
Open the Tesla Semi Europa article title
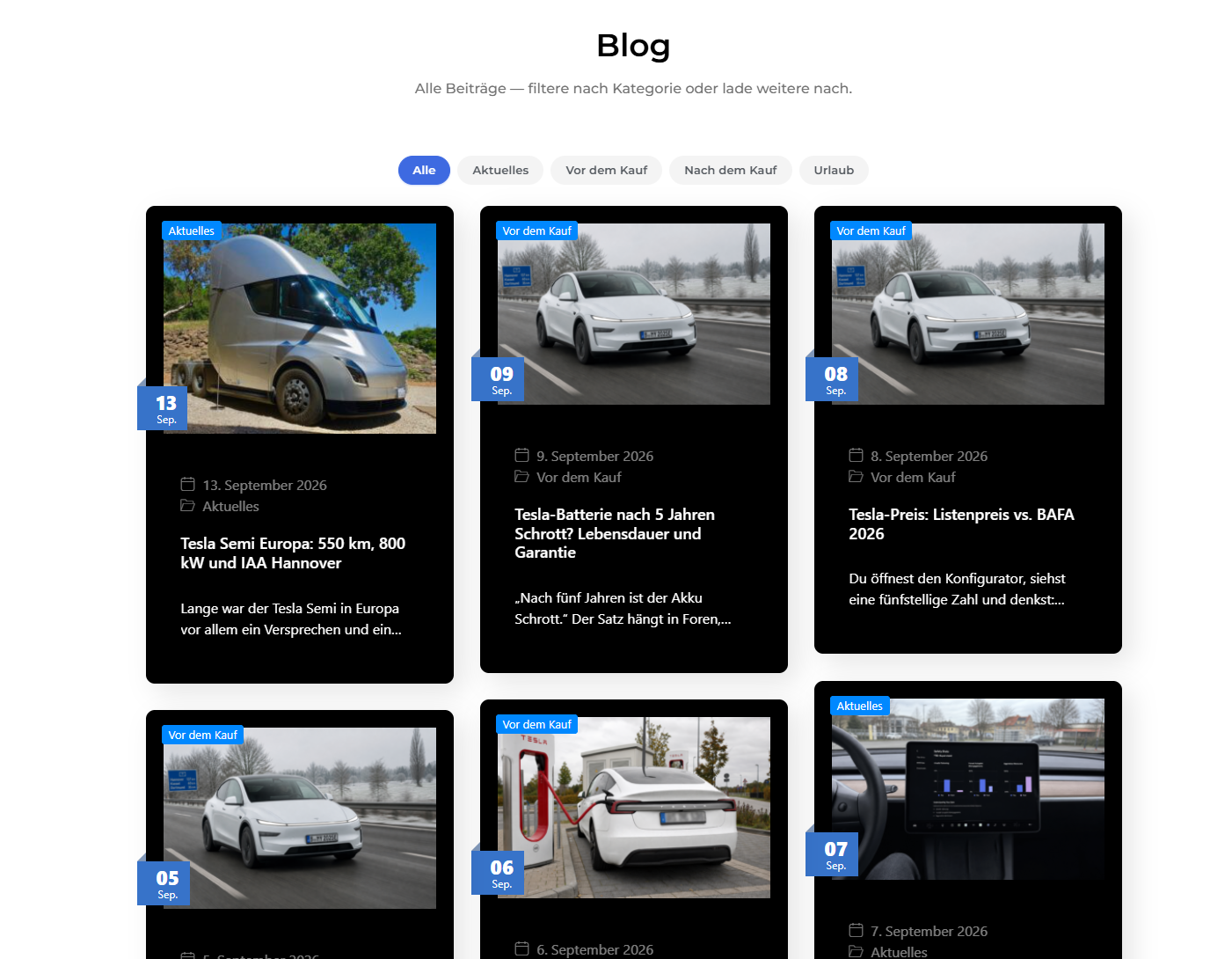point(293,553)
